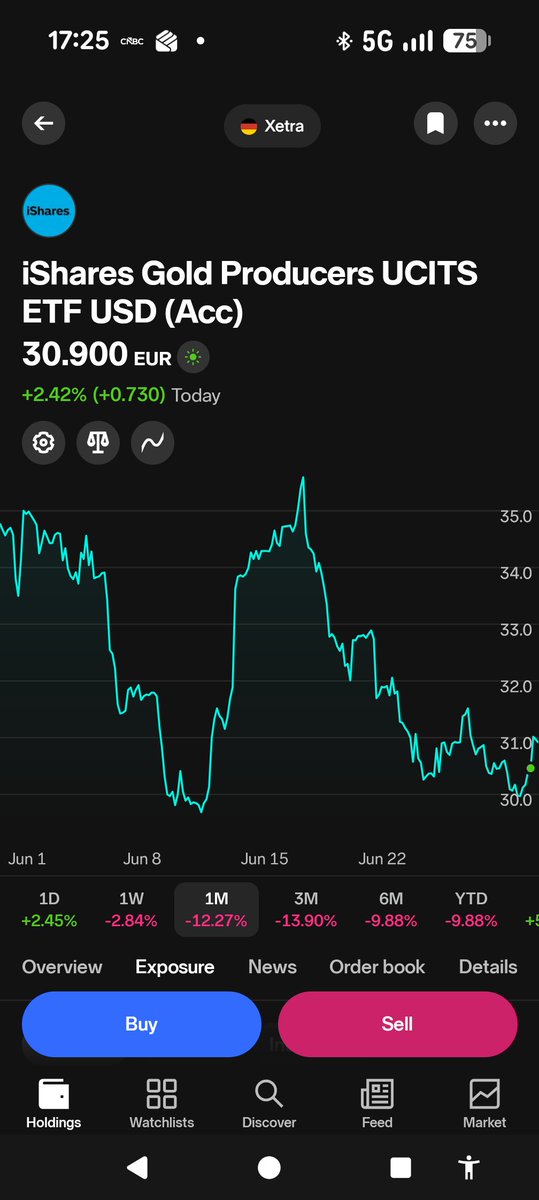Viewport: 539px width, 1200px height.
Task: Tap the Android recents square button
Action: [x=401, y=1167]
